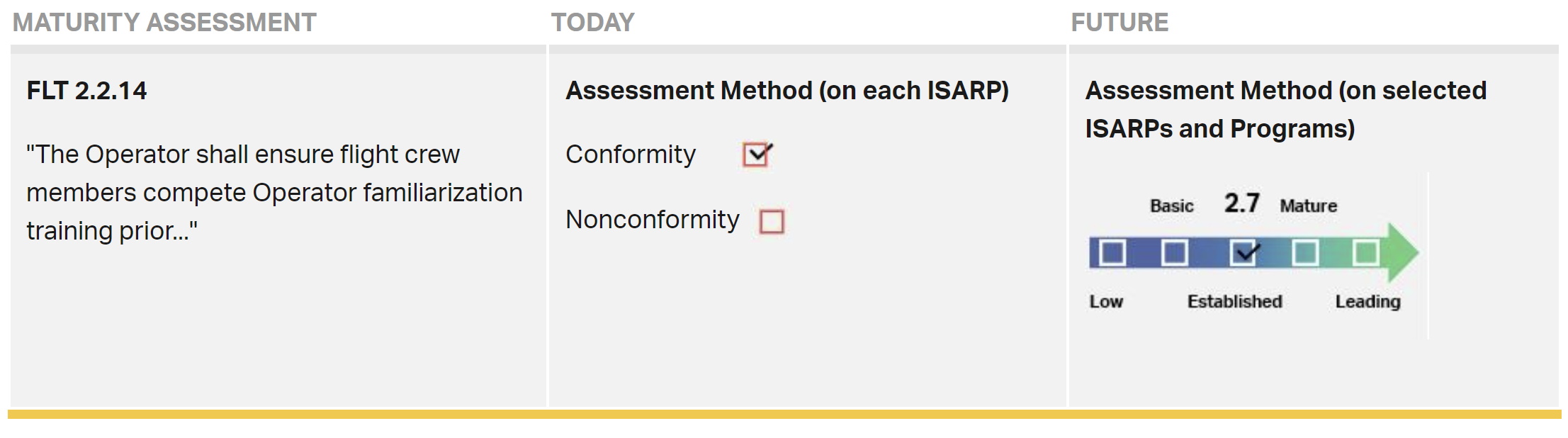This screenshot has height=438, width=1568.
Task: Click the Established scale label
Action: pyautogui.click(x=1235, y=302)
